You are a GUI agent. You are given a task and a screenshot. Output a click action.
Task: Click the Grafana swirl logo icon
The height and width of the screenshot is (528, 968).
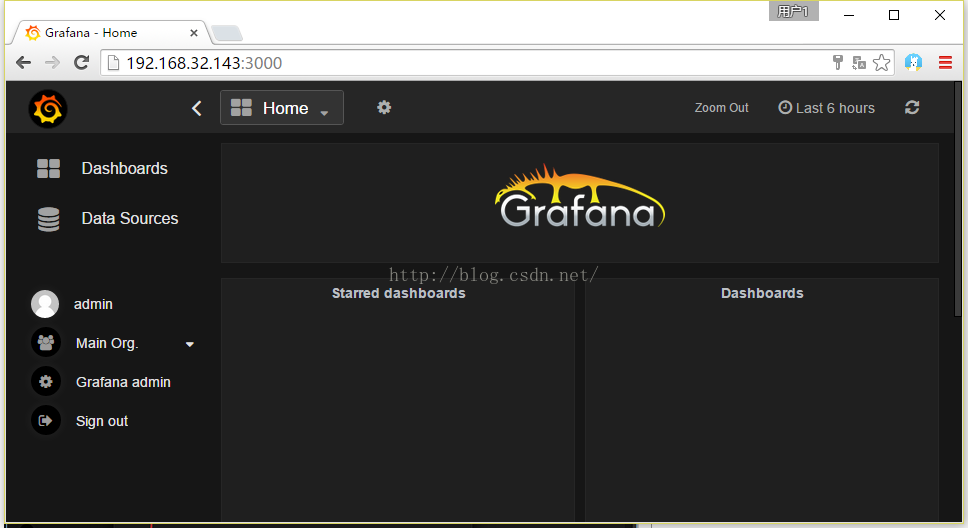tap(48, 109)
